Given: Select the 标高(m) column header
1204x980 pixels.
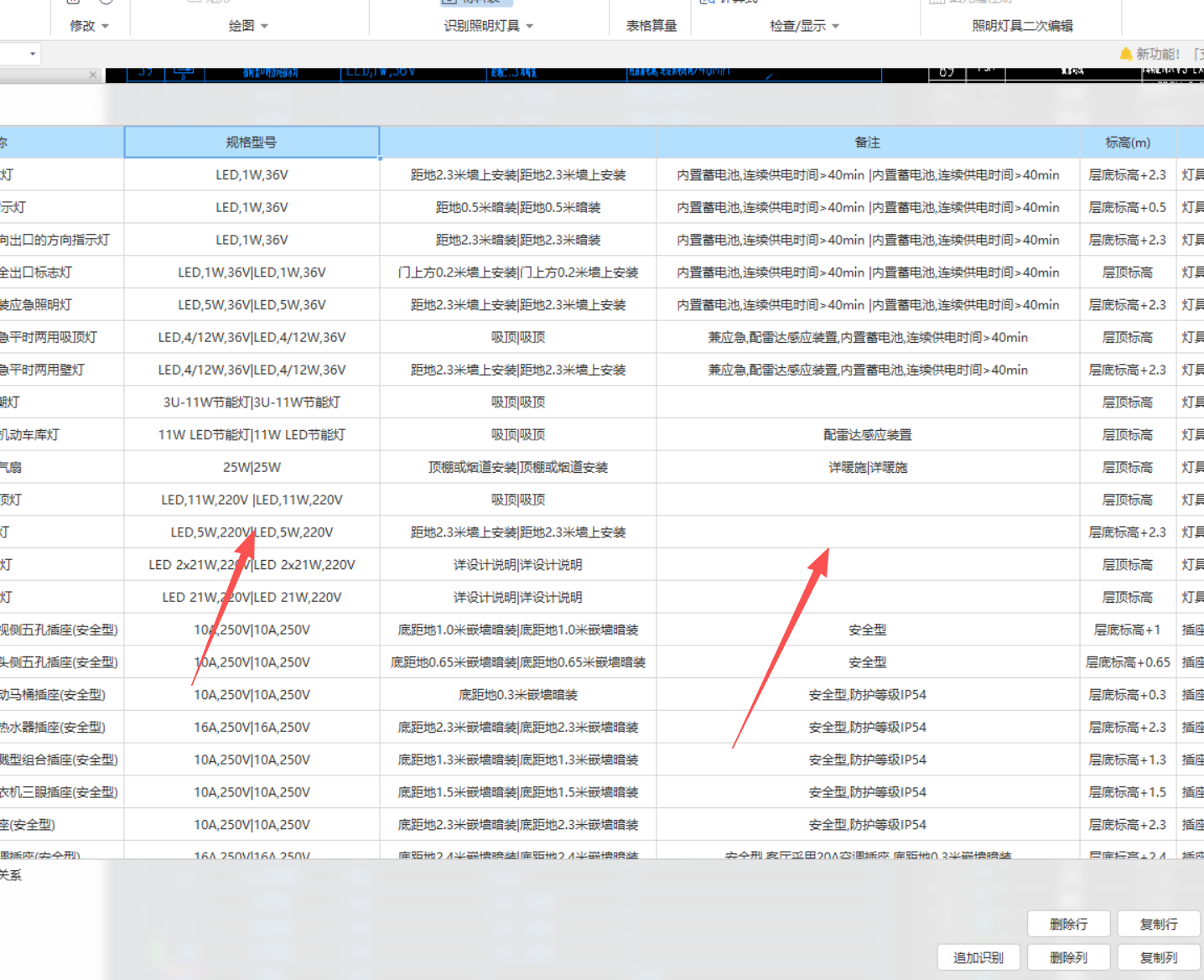Looking at the screenshot, I should [x=1128, y=143].
